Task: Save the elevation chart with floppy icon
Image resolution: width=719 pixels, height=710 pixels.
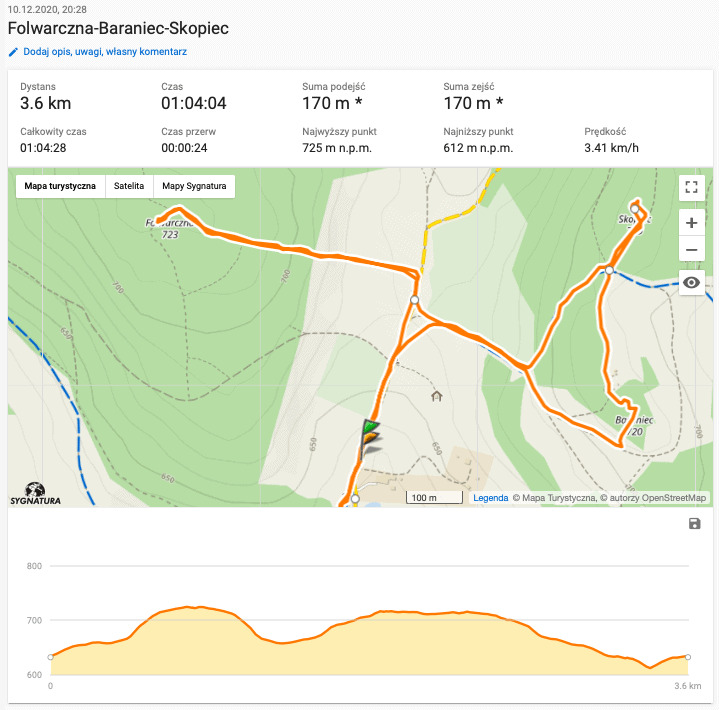Action: [695, 523]
